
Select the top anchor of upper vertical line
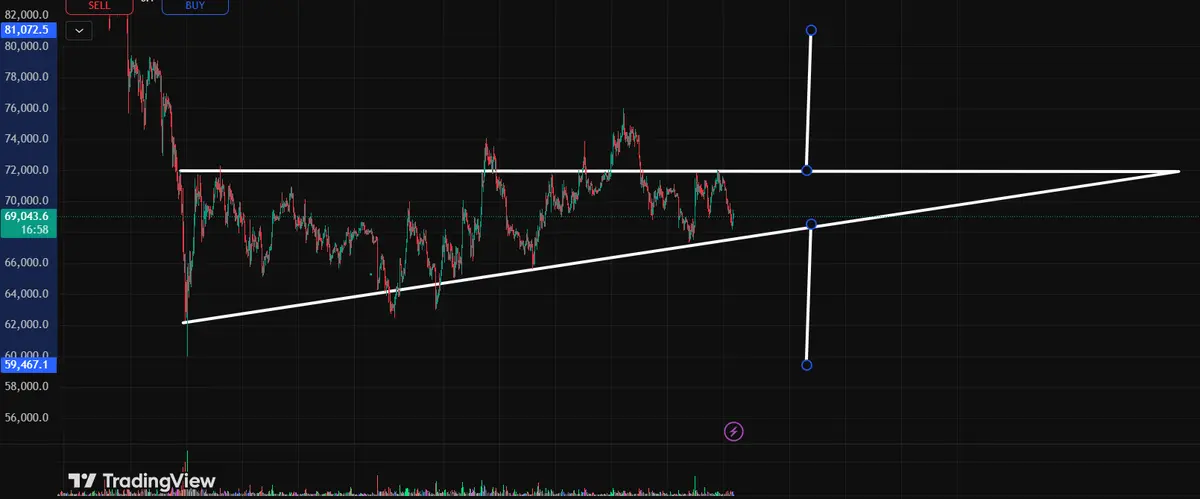pos(811,31)
